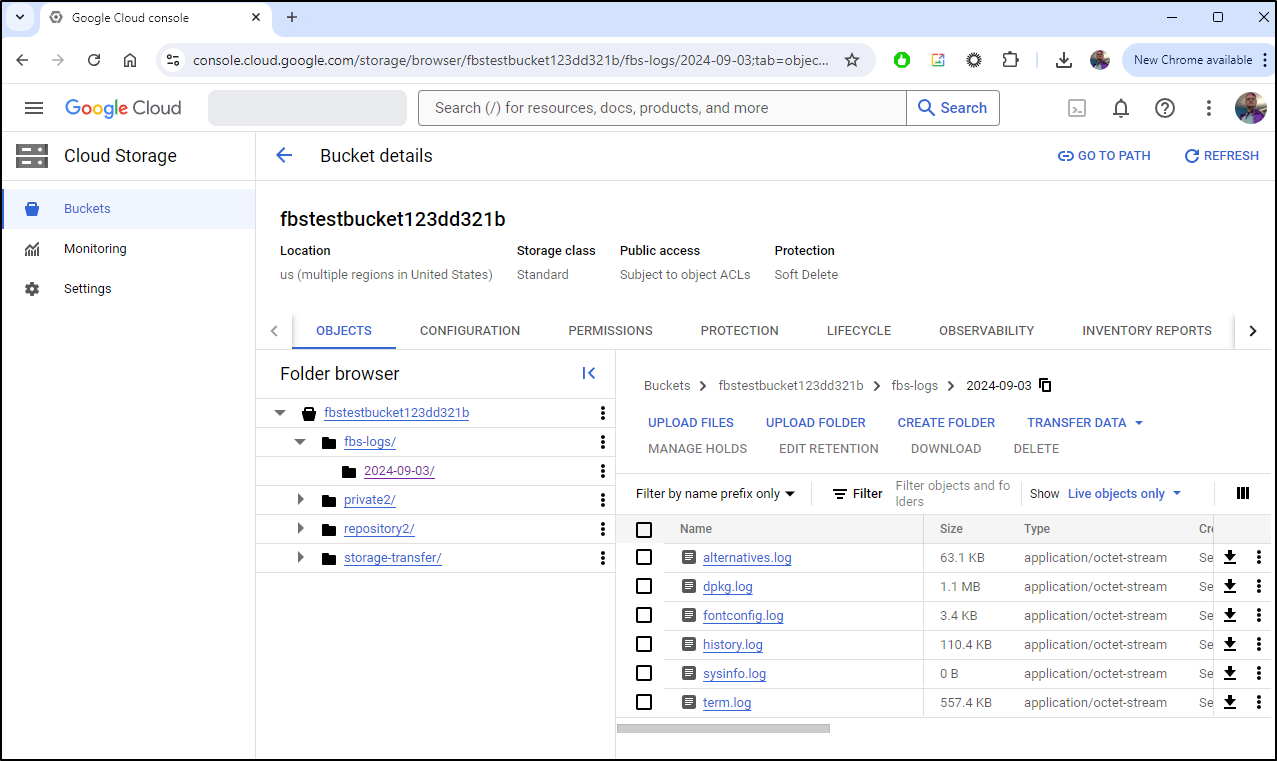
Task: Switch to the Permissions tab
Action: pyautogui.click(x=610, y=331)
